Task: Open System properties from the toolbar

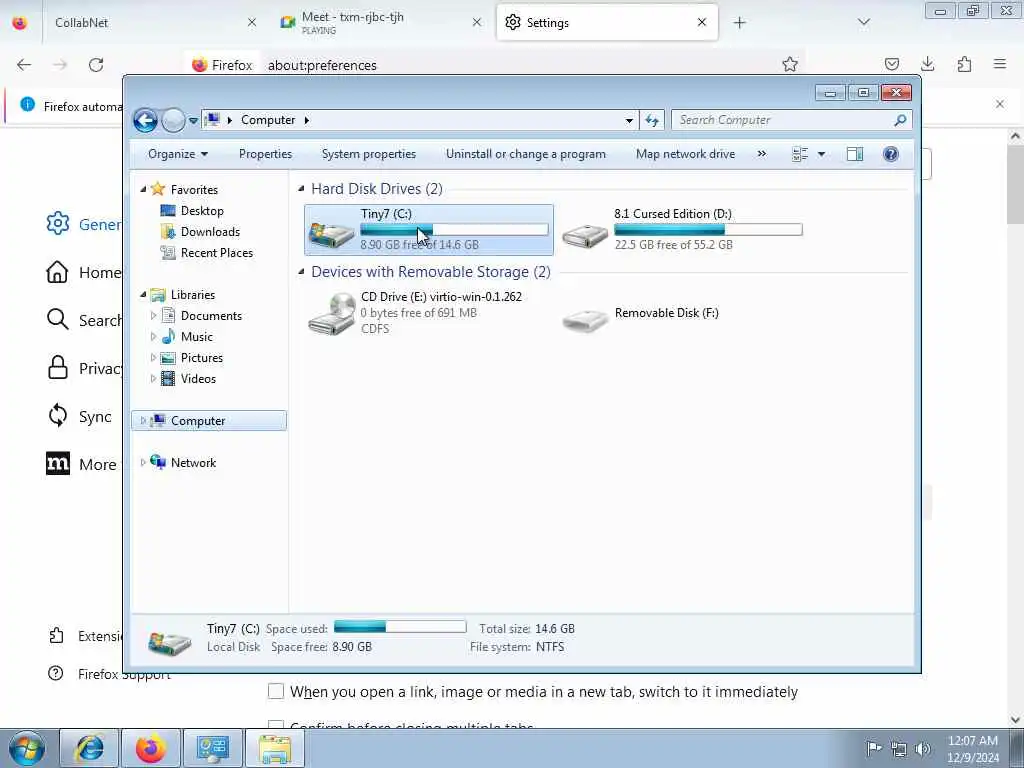Action: (368, 154)
